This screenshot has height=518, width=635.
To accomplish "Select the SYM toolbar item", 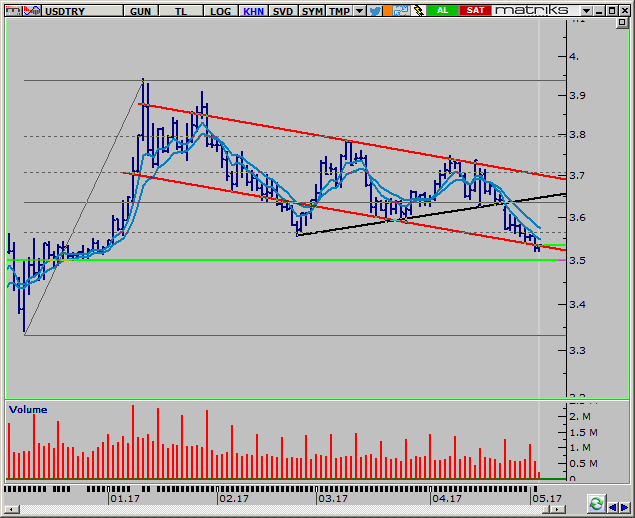I will click(313, 10).
